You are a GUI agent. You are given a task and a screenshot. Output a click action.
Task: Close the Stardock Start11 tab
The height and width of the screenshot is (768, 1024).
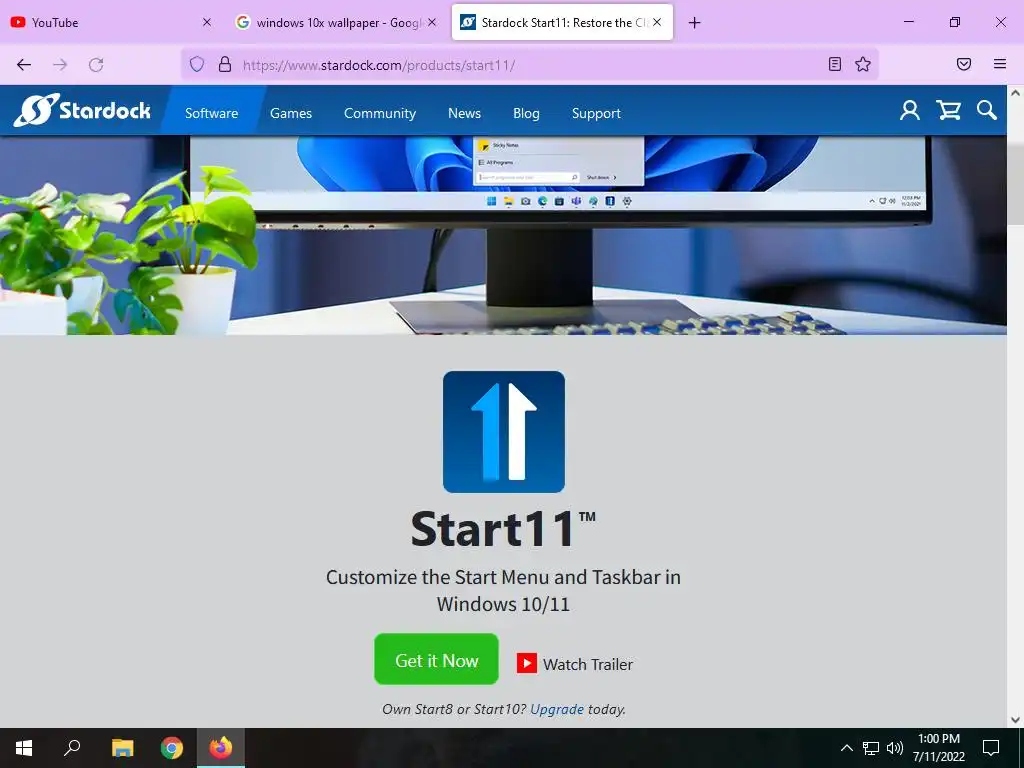[657, 22]
